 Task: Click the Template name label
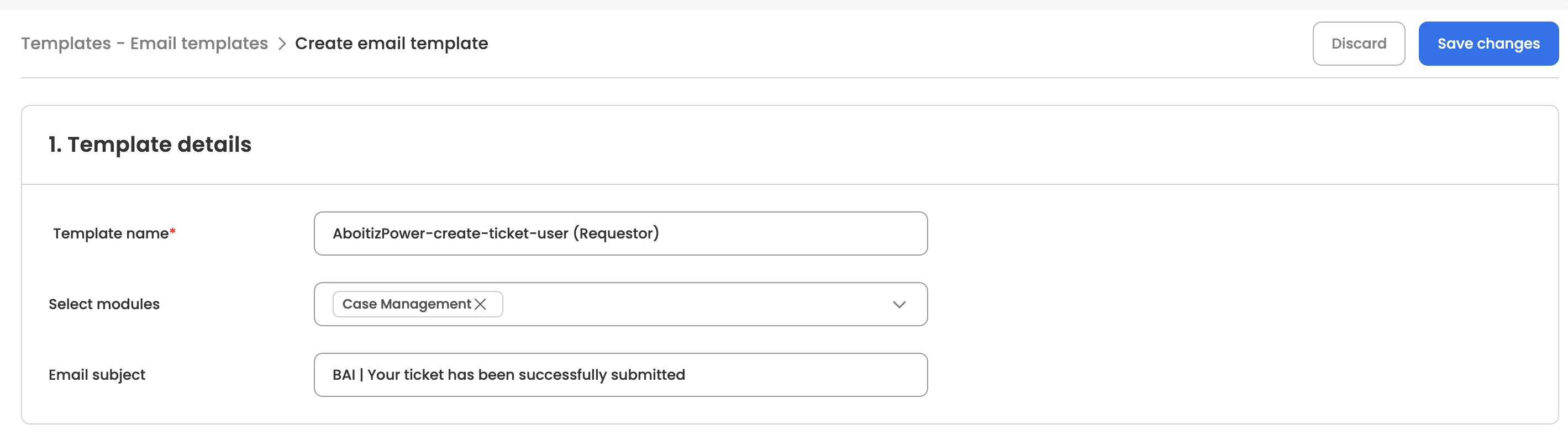coord(110,234)
